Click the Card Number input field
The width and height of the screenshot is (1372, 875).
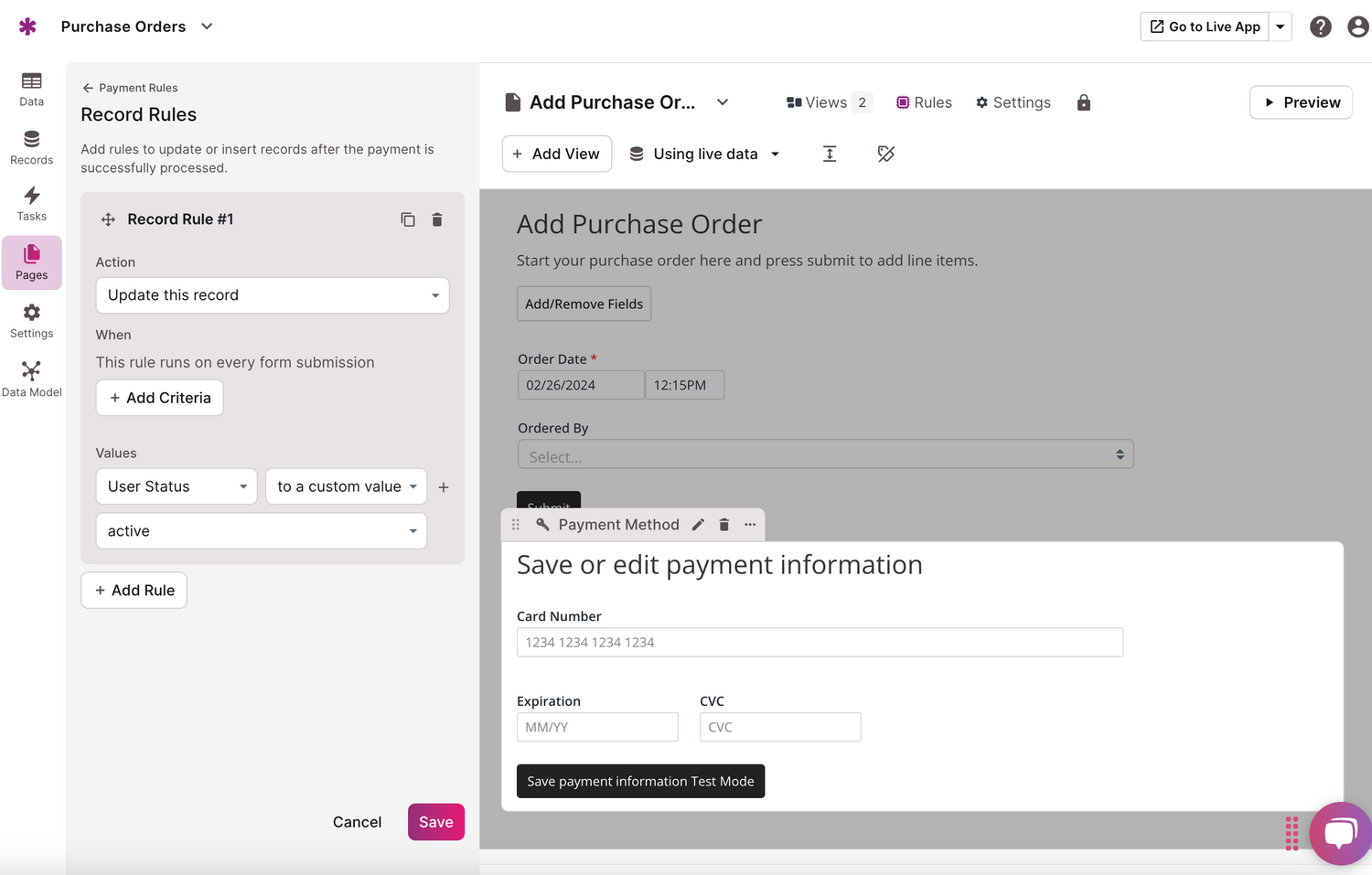click(819, 642)
